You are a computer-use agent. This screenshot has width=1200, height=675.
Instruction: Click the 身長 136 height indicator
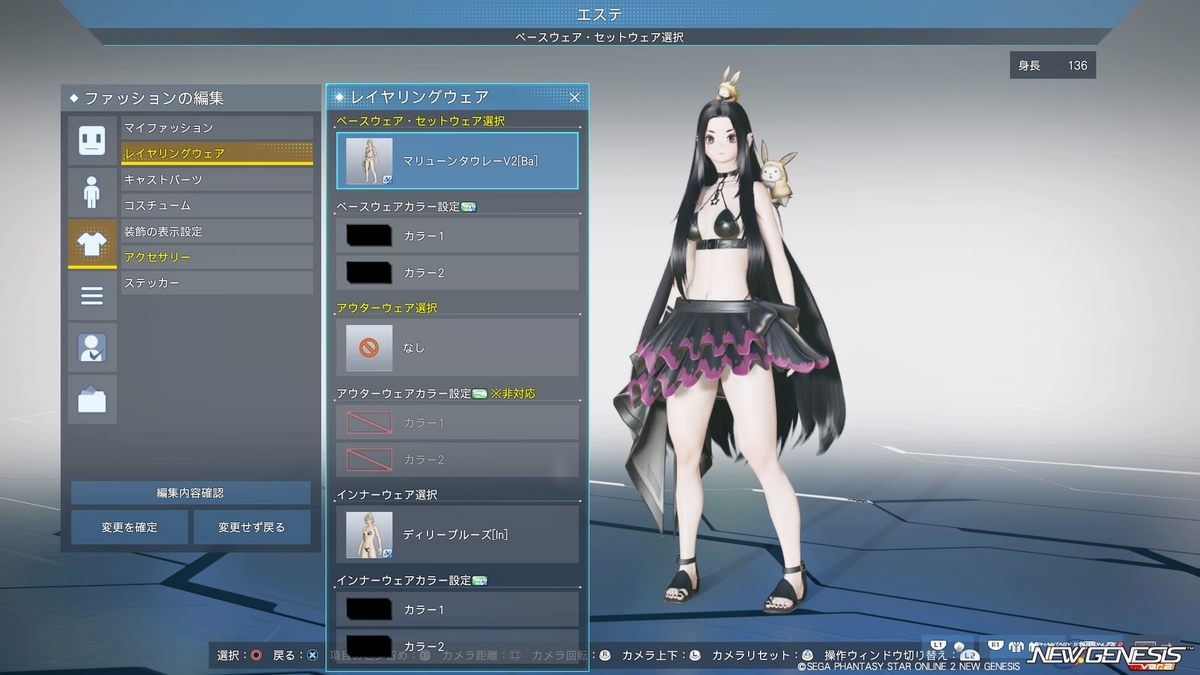point(1053,66)
